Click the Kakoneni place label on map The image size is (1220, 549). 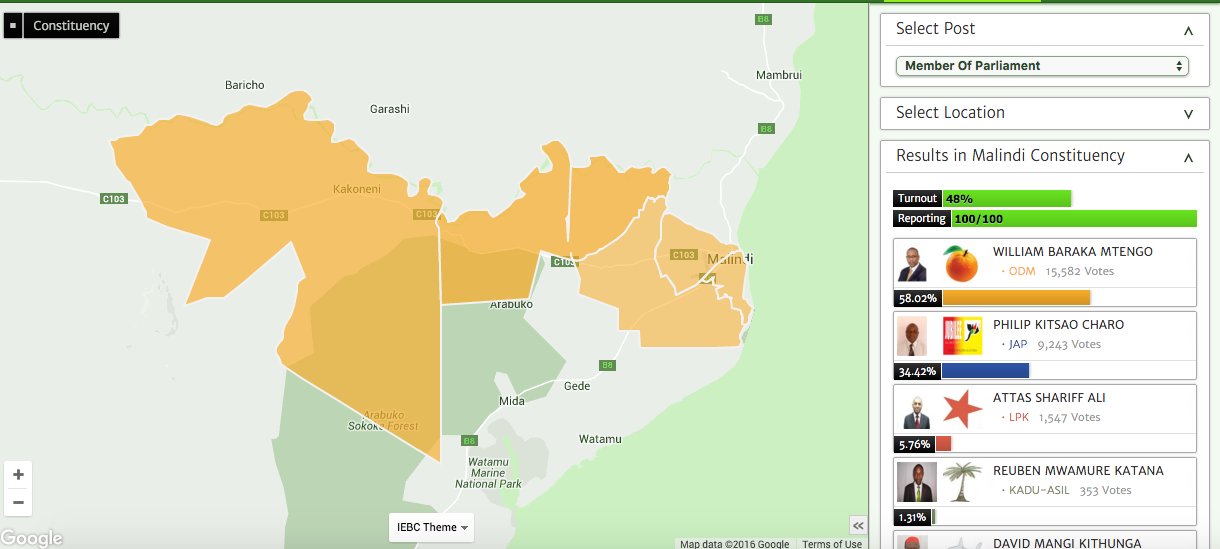[356, 189]
